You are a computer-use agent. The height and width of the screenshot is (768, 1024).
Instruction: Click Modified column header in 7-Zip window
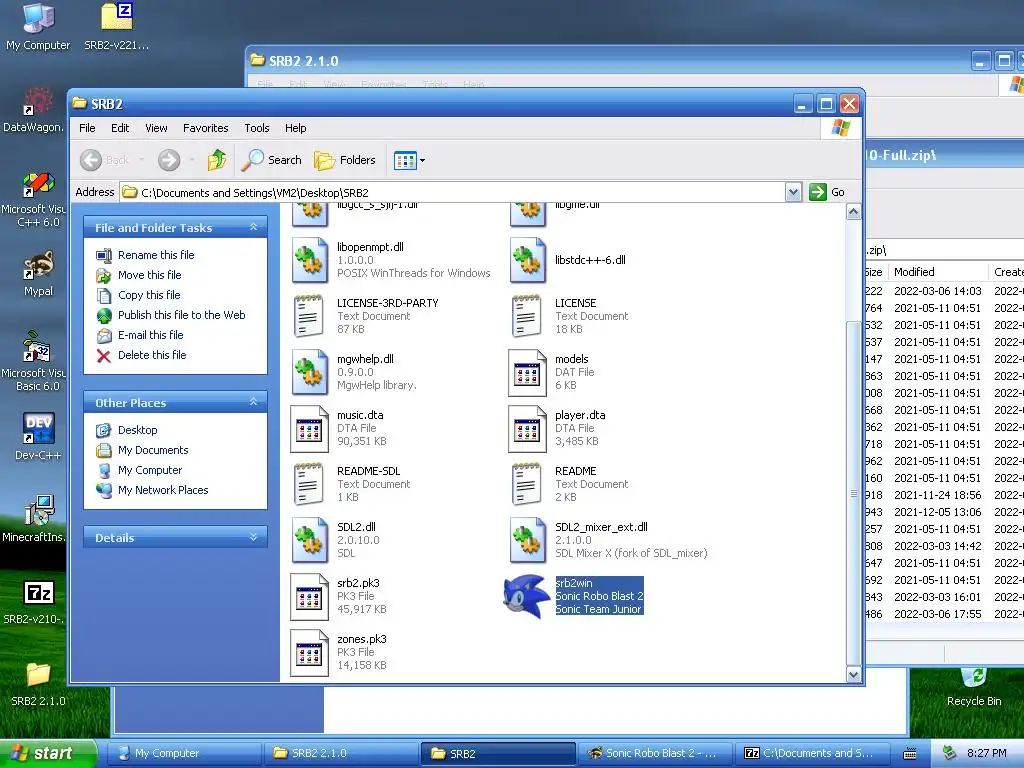click(938, 272)
